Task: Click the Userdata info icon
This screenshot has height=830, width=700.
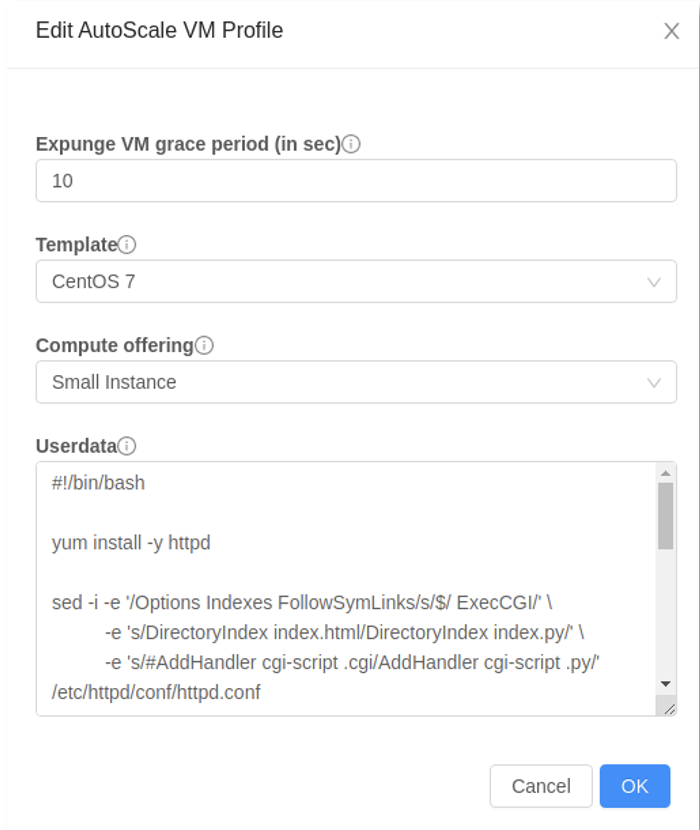Action: click(x=127, y=446)
